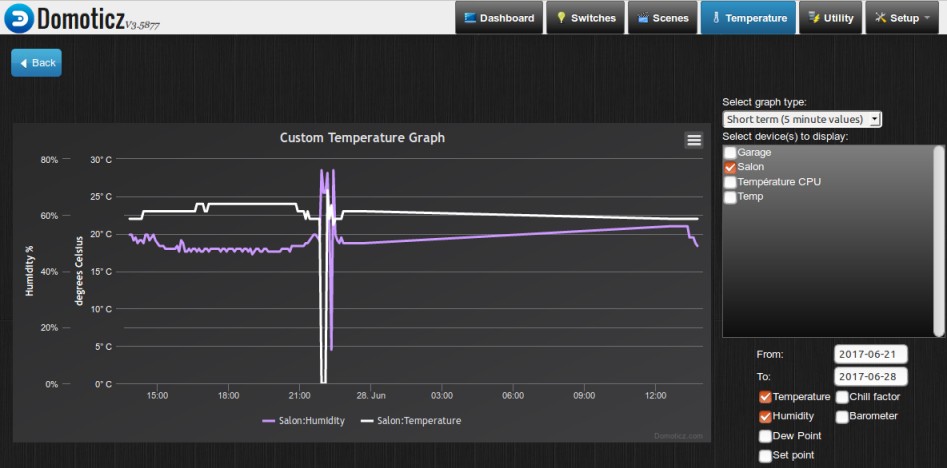947x468 pixels.
Task: Enable the Temp device checkbox
Action: 730,197
